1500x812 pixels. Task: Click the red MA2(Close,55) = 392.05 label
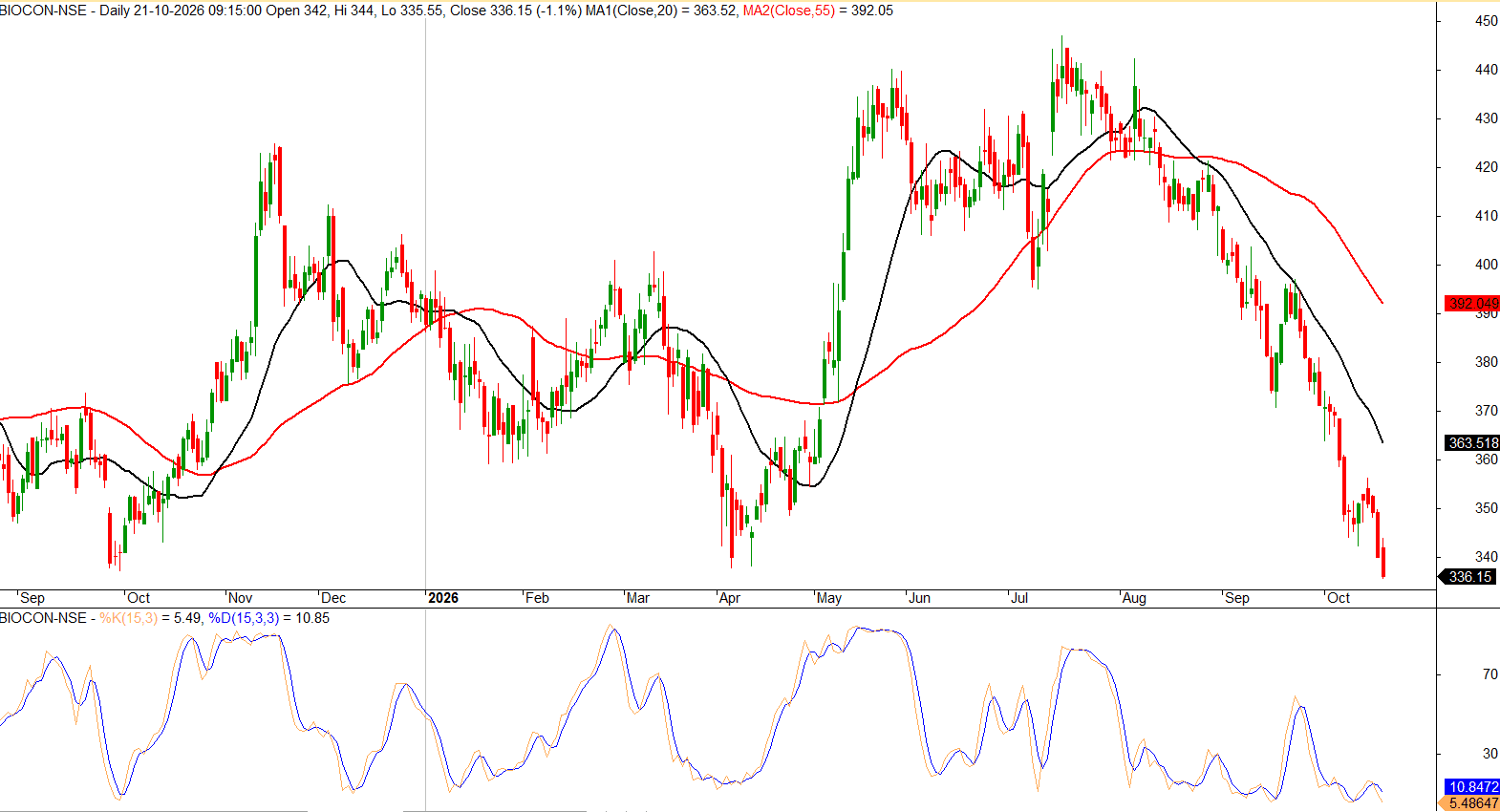tap(818, 11)
